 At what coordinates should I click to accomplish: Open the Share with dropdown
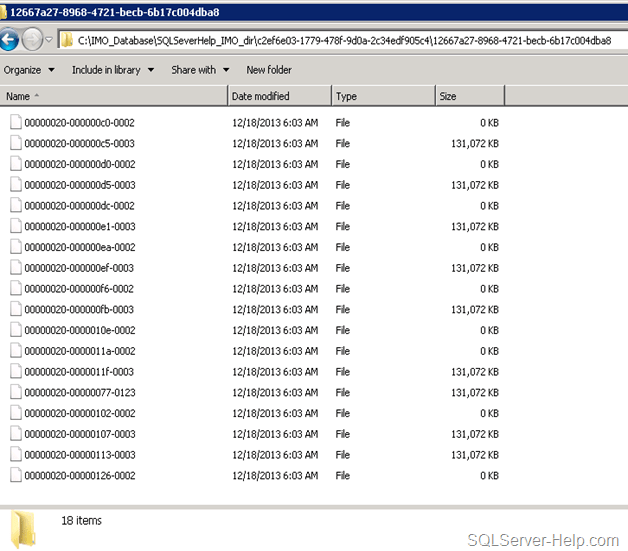click(x=199, y=70)
